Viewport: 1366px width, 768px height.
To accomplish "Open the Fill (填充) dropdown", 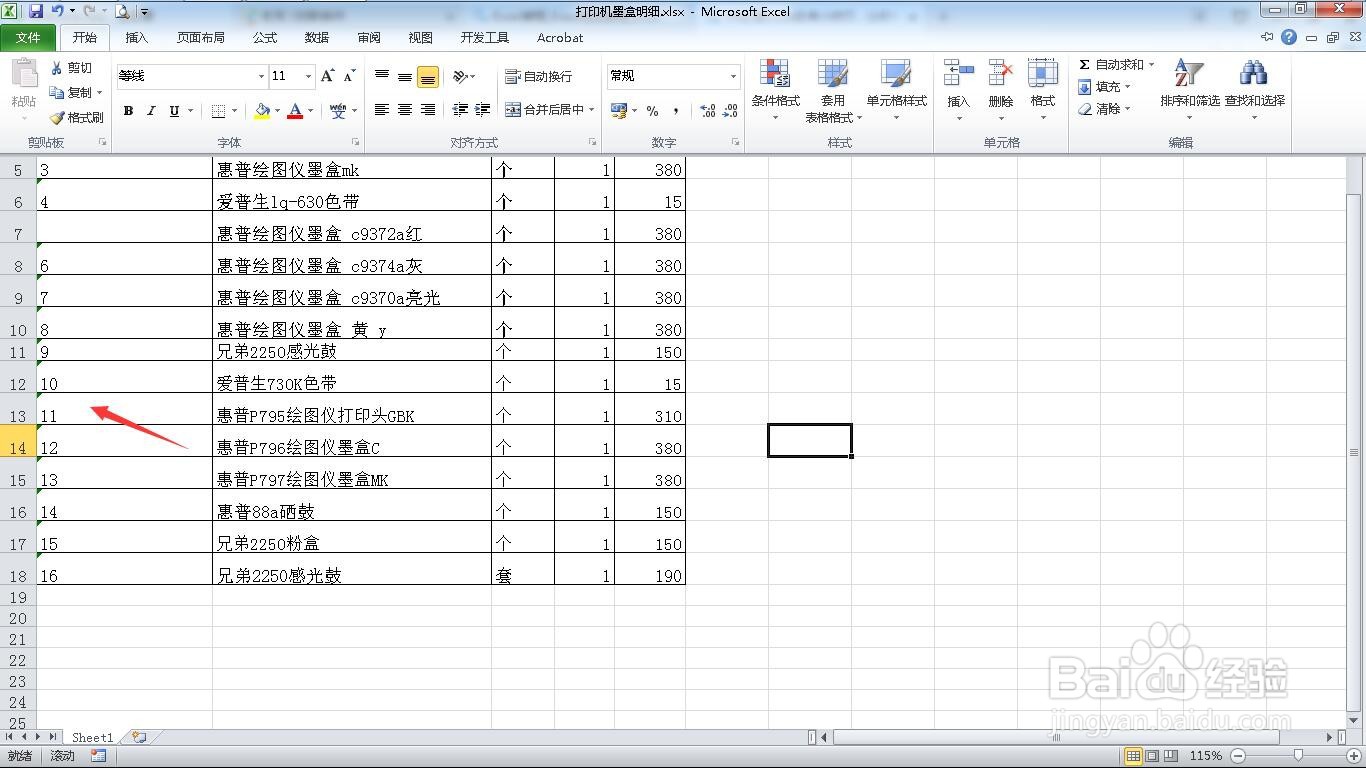I will click(x=1105, y=87).
